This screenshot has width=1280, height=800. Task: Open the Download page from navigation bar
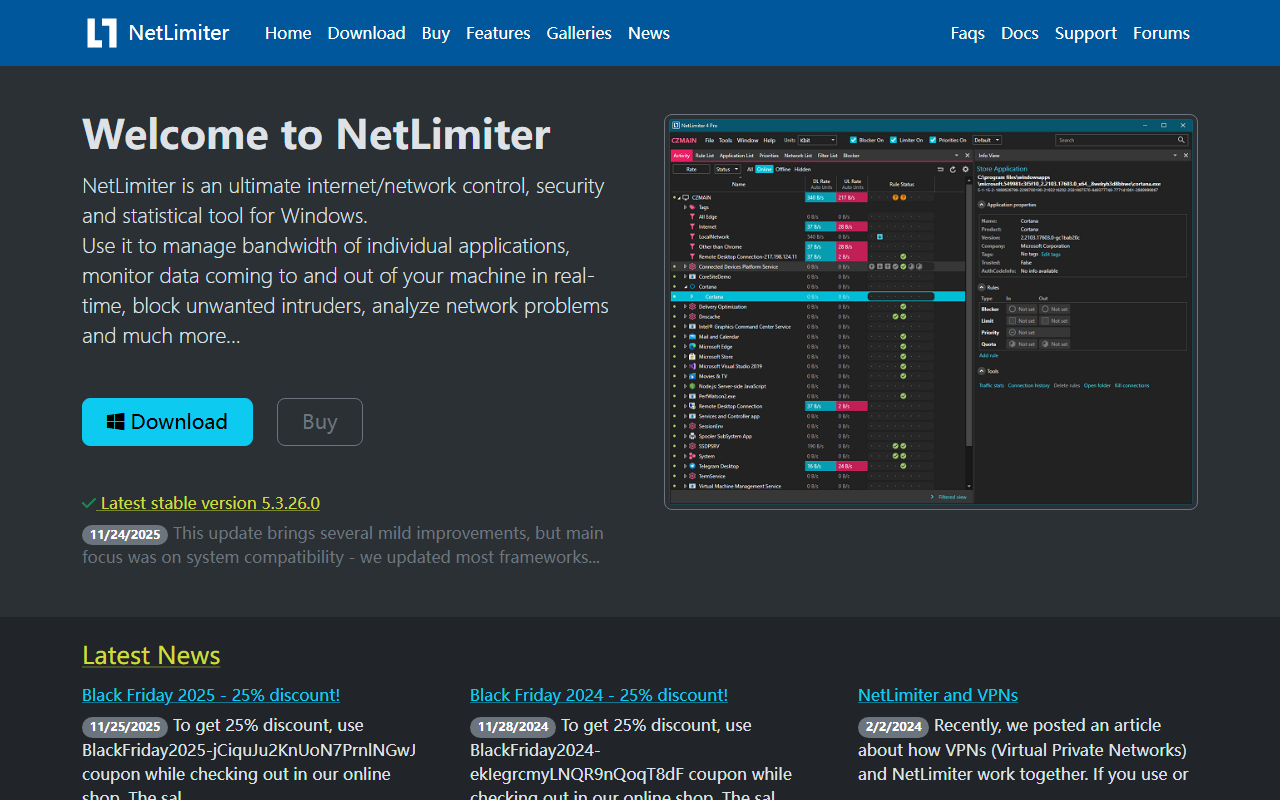click(x=366, y=33)
